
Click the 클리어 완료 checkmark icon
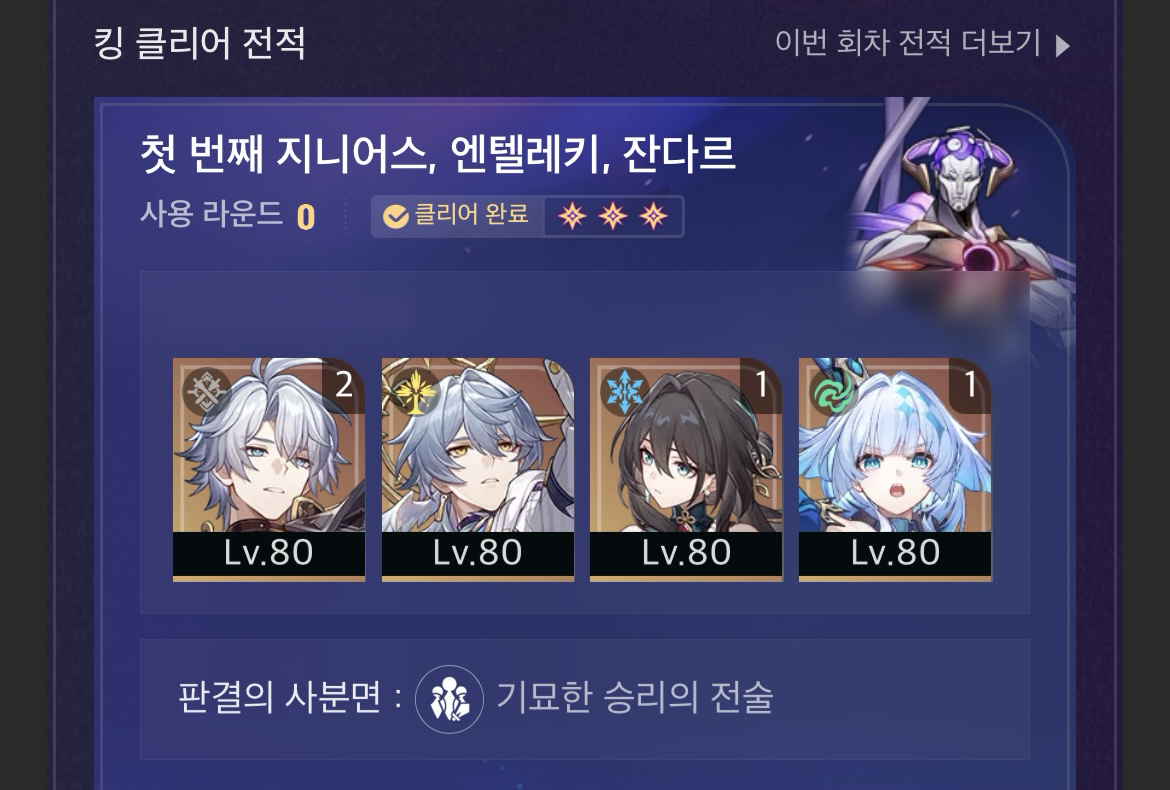pos(395,216)
